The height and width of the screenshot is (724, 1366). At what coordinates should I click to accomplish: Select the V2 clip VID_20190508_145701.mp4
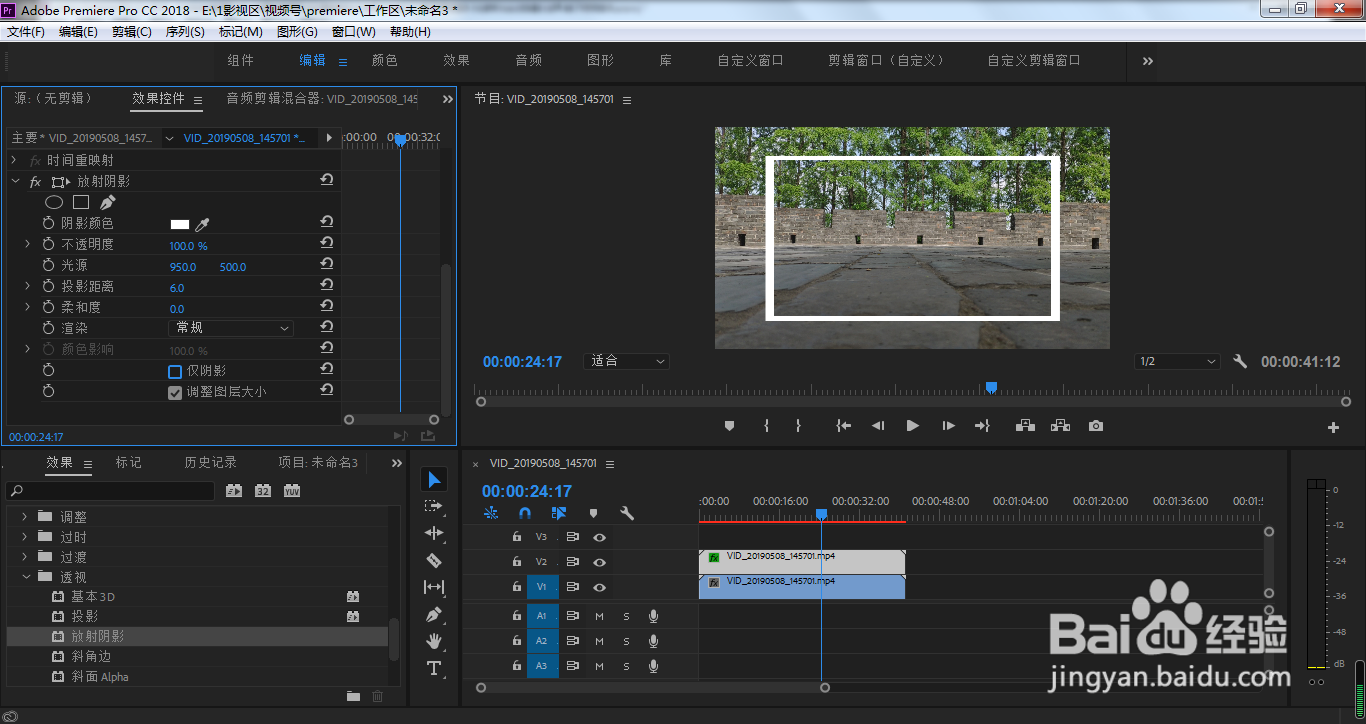tap(801, 562)
